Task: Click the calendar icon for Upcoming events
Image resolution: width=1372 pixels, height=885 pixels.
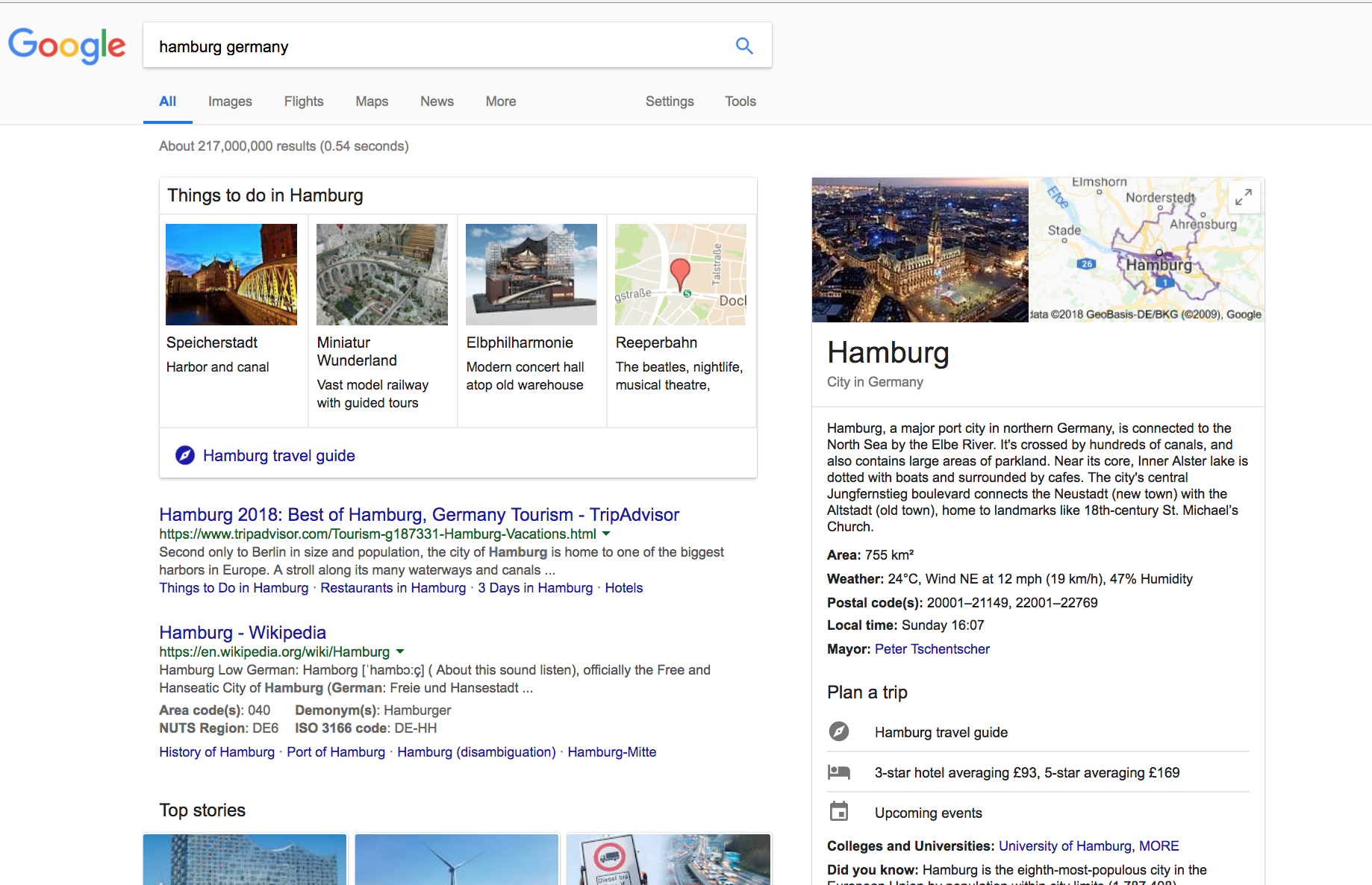Action: pyautogui.click(x=839, y=812)
